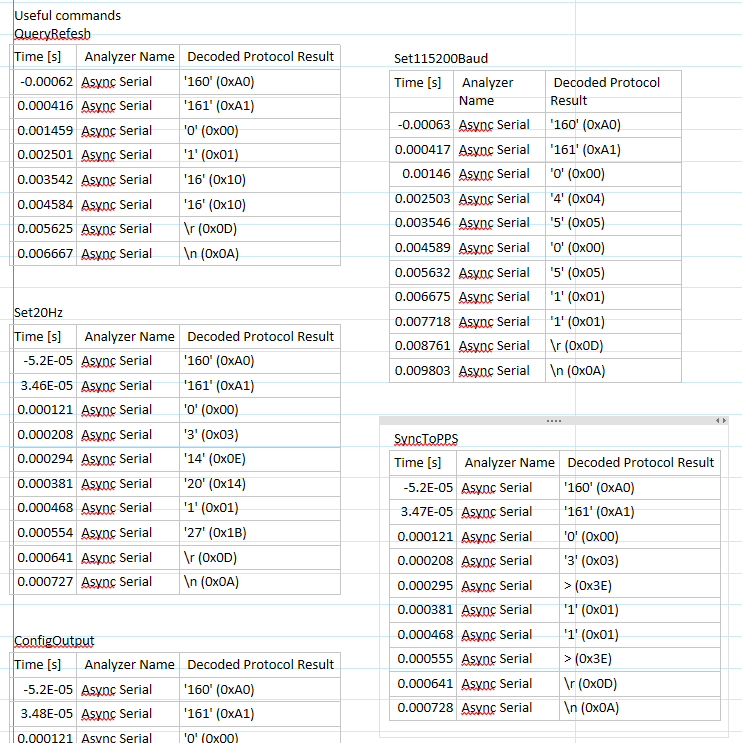Click the 0.006675 time cell
Image resolution: width=742 pixels, height=743 pixels.
tap(423, 297)
